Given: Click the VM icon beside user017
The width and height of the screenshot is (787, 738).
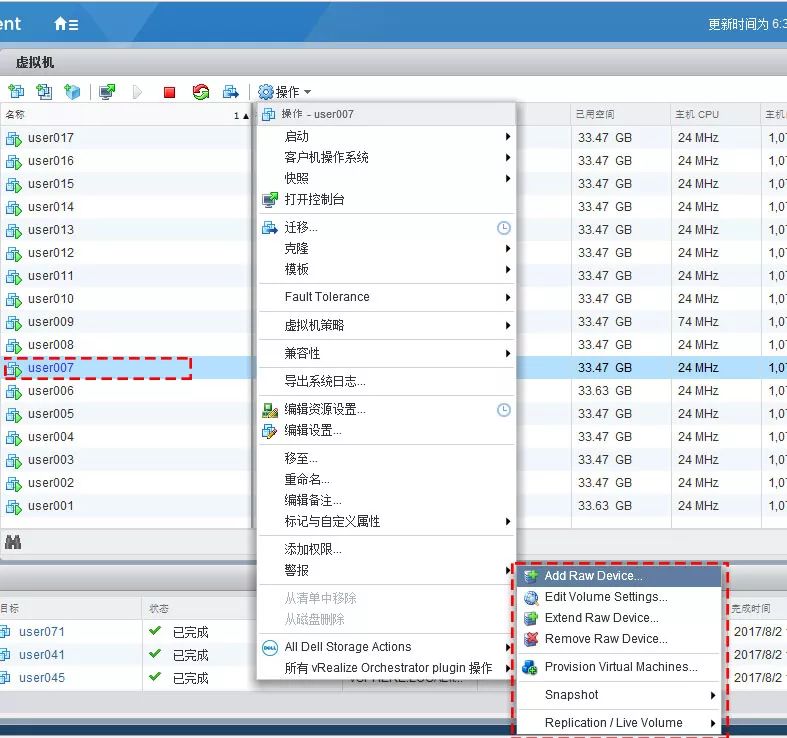Looking at the screenshot, I should coord(14,139).
